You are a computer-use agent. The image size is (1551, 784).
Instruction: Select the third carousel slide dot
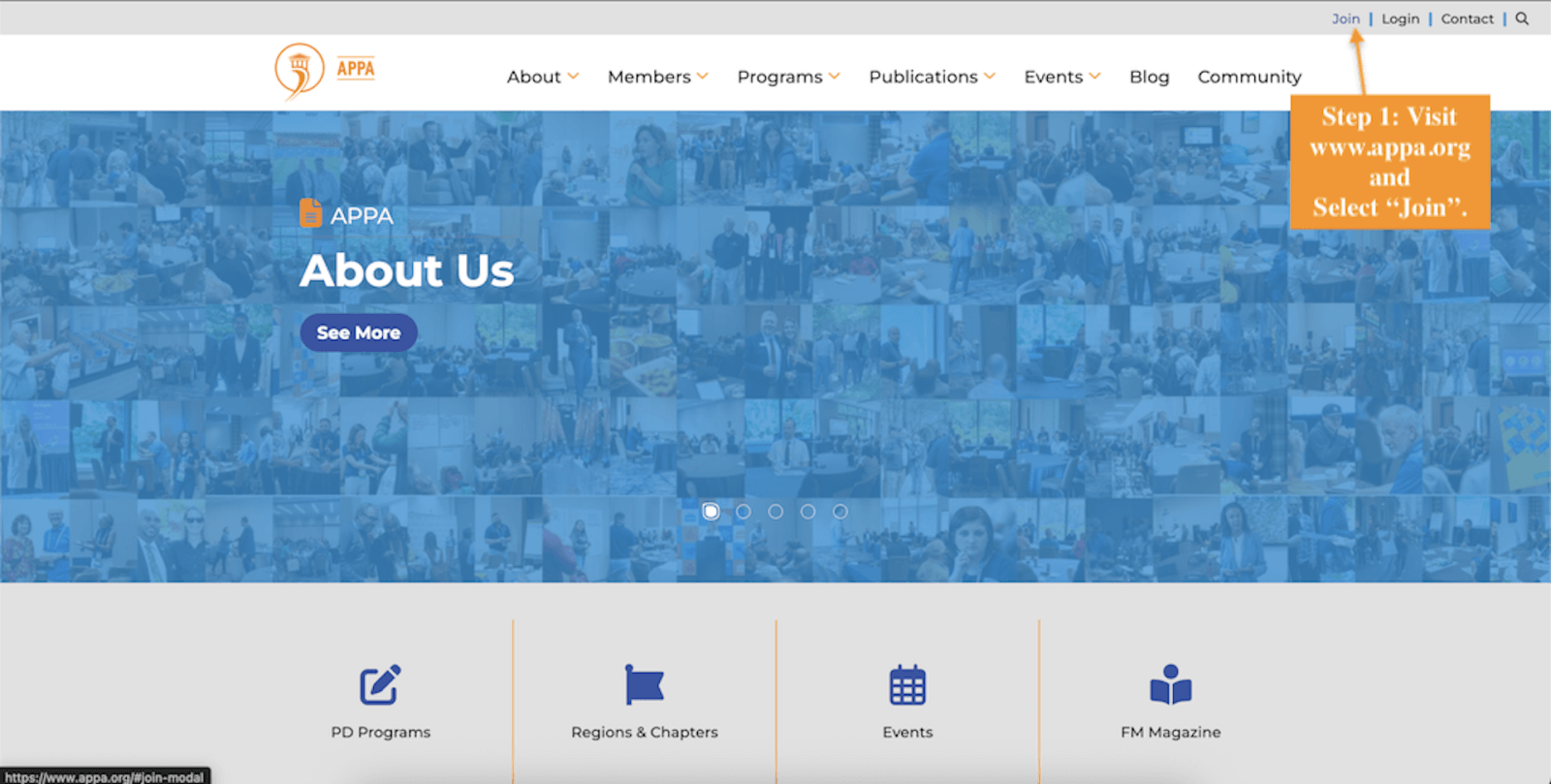pyautogui.click(x=775, y=512)
